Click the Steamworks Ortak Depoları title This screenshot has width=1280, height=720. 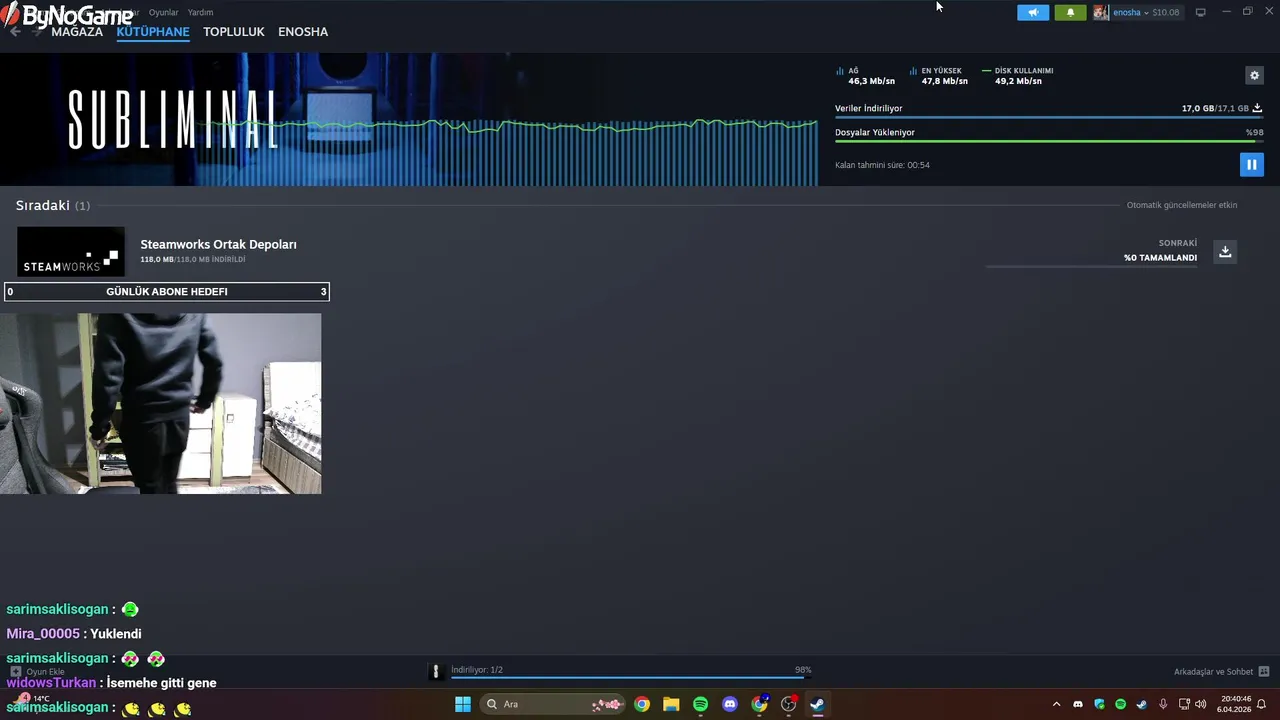pyautogui.click(x=218, y=244)
